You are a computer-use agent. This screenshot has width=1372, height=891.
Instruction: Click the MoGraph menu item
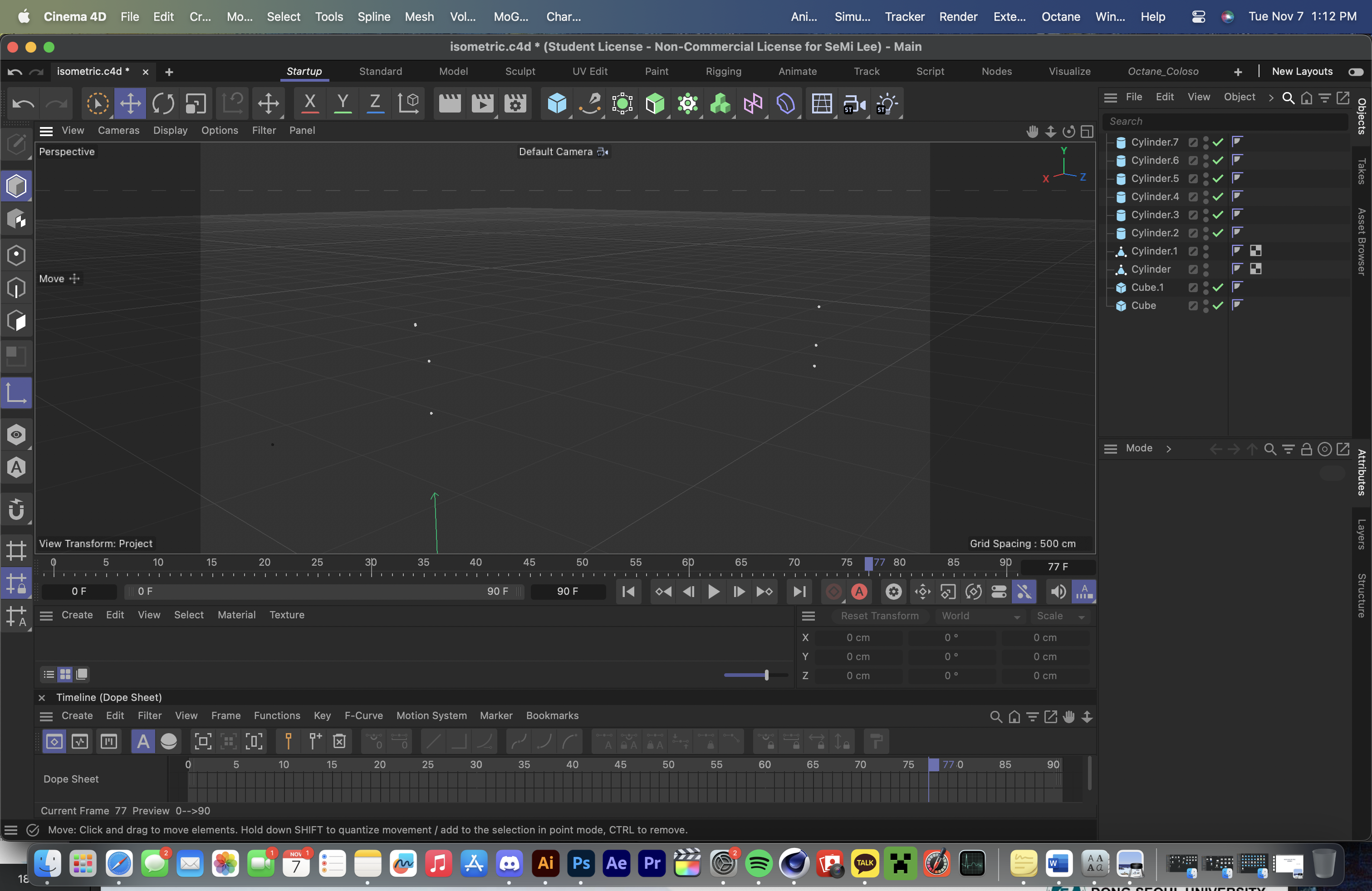pyautogui.click(x=509, y=16)
